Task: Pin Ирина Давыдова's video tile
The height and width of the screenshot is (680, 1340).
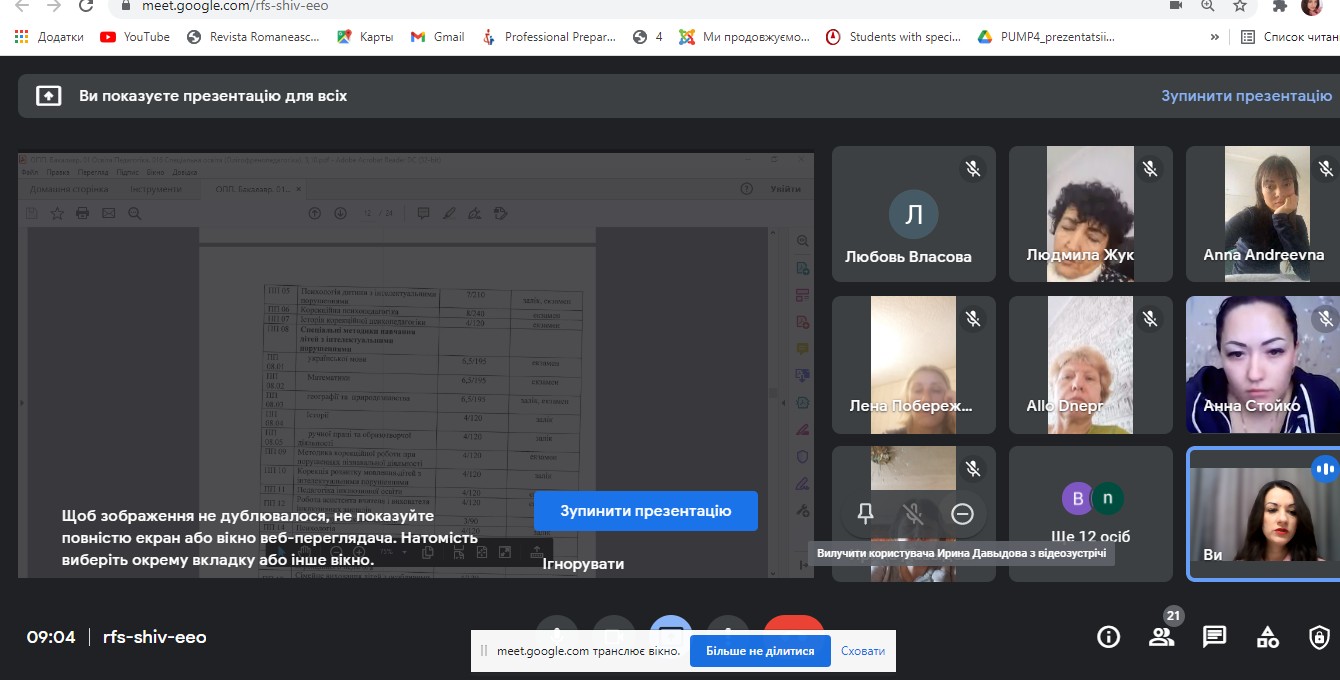Action: tap(866, 513)
